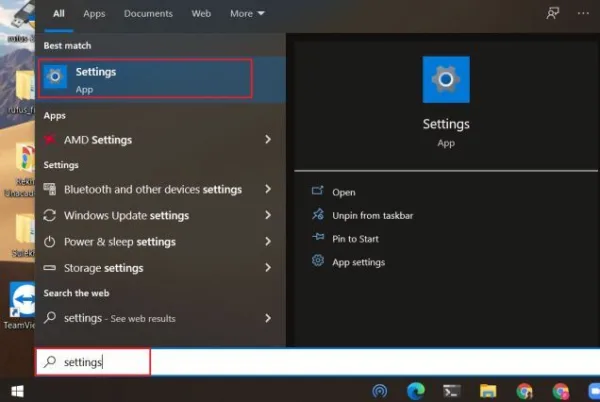The image size is (600, 402).
Task: Click the Power & sleep power icon
Action: 50,242
